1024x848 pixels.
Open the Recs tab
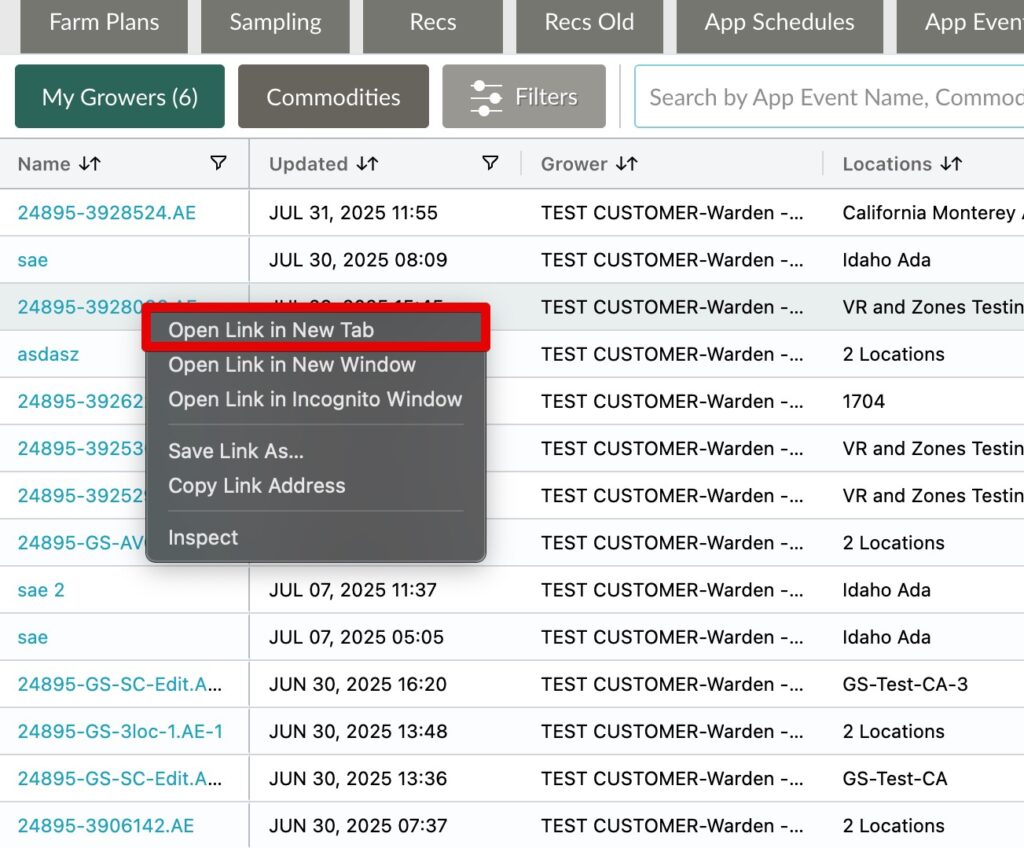tap(433, 25)
